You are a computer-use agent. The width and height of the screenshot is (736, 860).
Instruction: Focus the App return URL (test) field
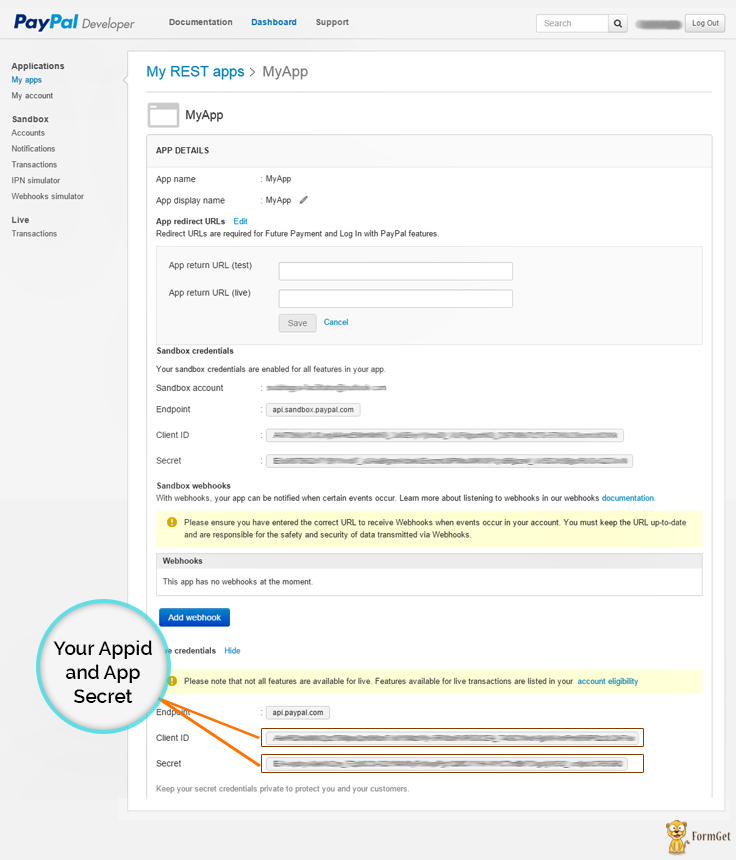(x=395, y=271)
